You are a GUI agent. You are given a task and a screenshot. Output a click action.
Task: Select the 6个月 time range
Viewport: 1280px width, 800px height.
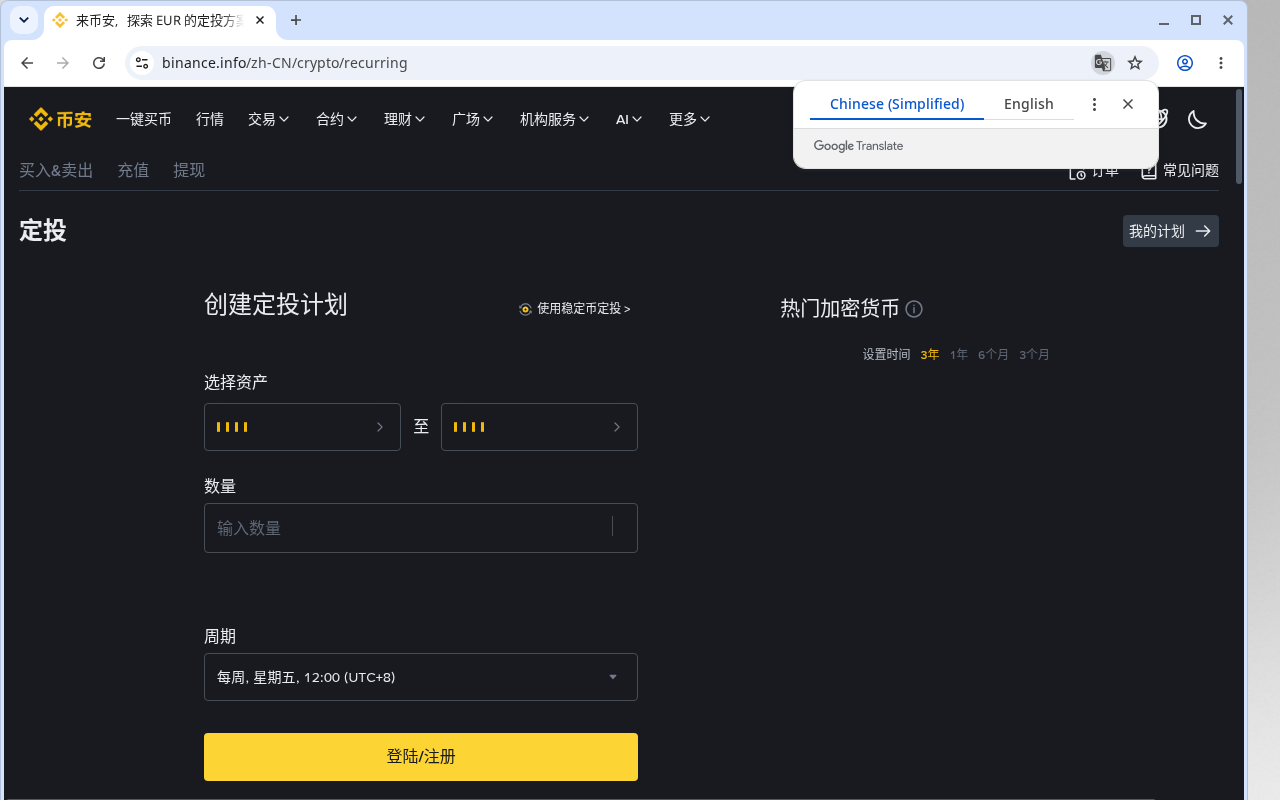tap(993, 354)
